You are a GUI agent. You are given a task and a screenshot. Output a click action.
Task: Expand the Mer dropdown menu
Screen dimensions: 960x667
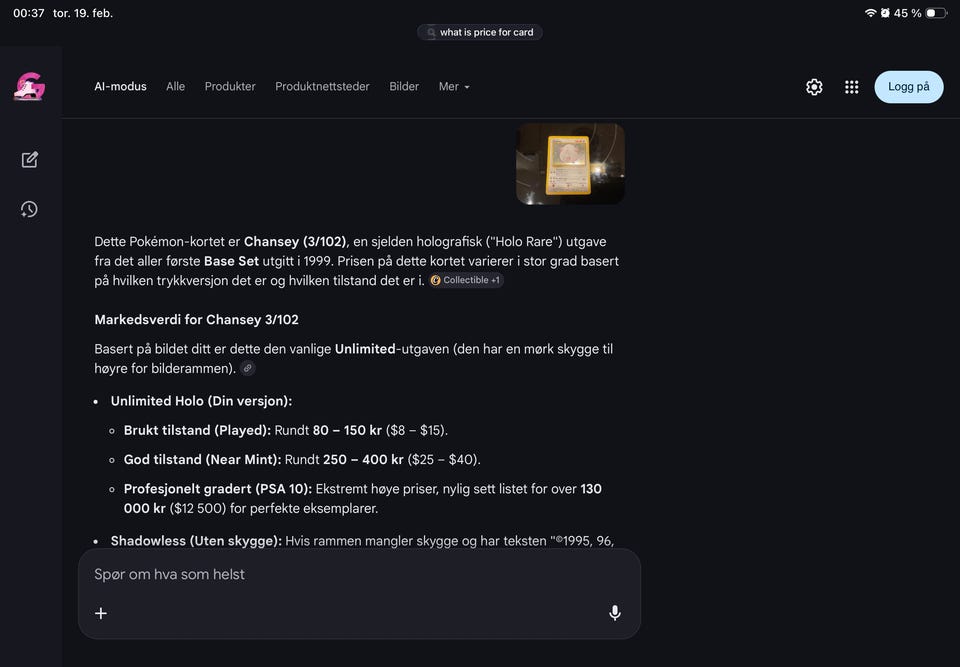pyautogui.click(x=454, y=87)
